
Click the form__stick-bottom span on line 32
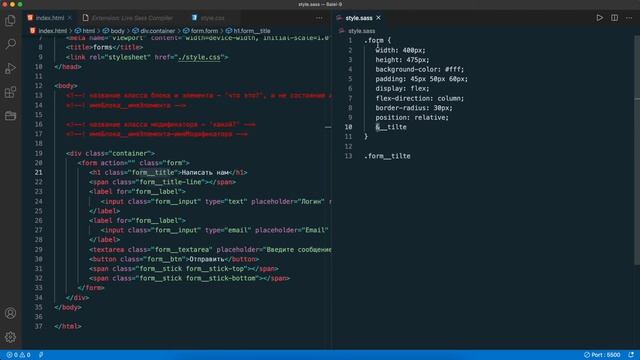coord(189,278)
